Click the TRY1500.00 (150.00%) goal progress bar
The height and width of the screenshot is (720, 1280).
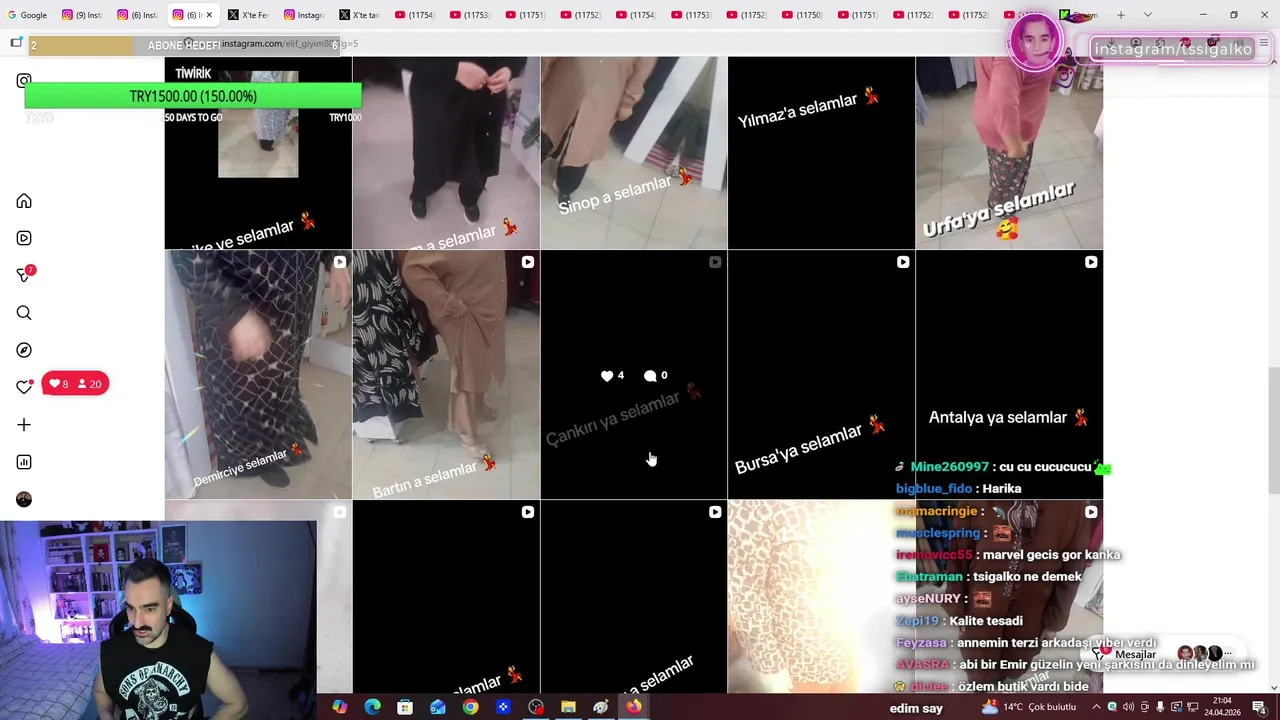coord(193,96)
